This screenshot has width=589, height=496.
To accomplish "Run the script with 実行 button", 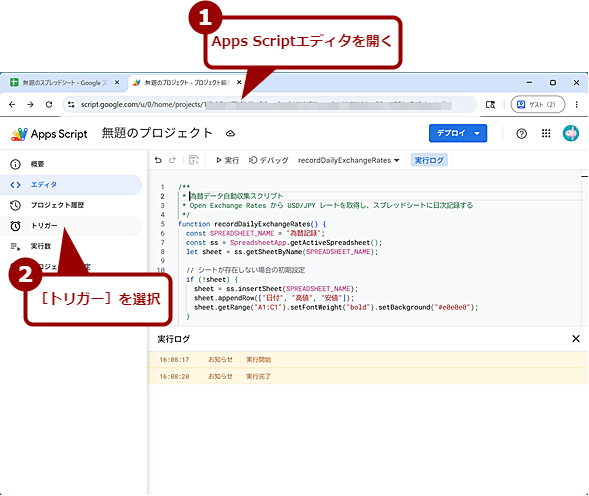I will (228, 160).
